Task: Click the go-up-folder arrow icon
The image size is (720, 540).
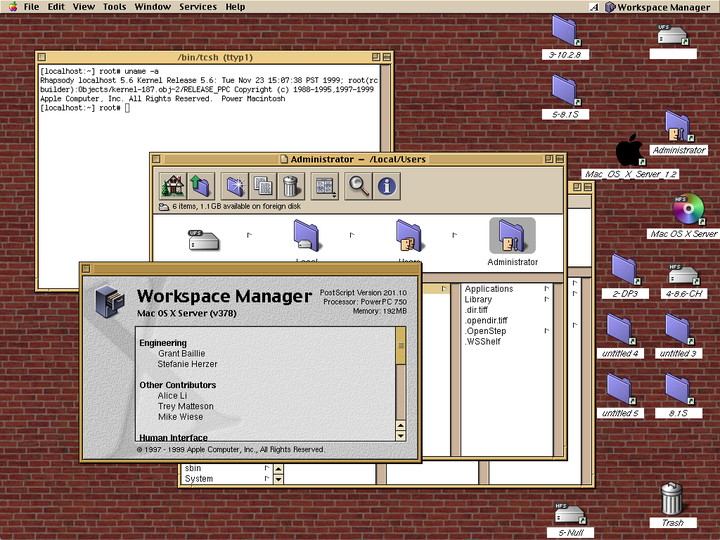Action: click(201, 186)
